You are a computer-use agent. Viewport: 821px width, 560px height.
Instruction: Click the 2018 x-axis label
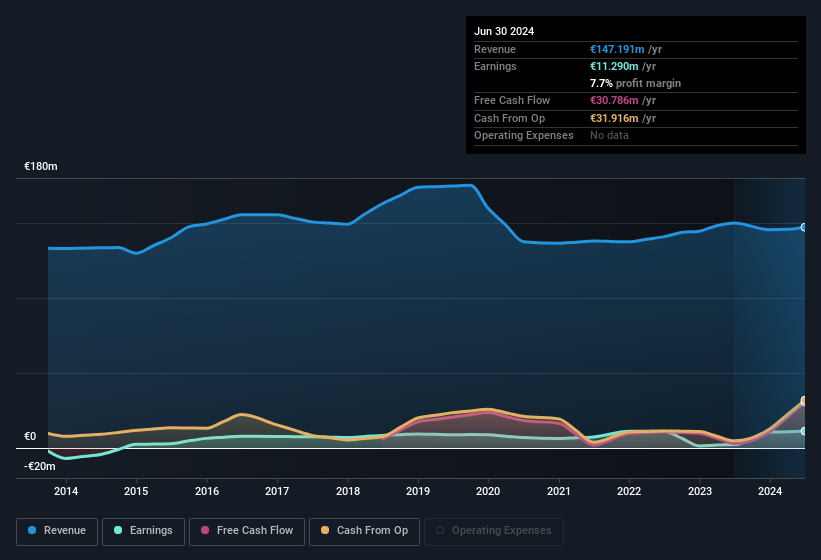(348, 491)
